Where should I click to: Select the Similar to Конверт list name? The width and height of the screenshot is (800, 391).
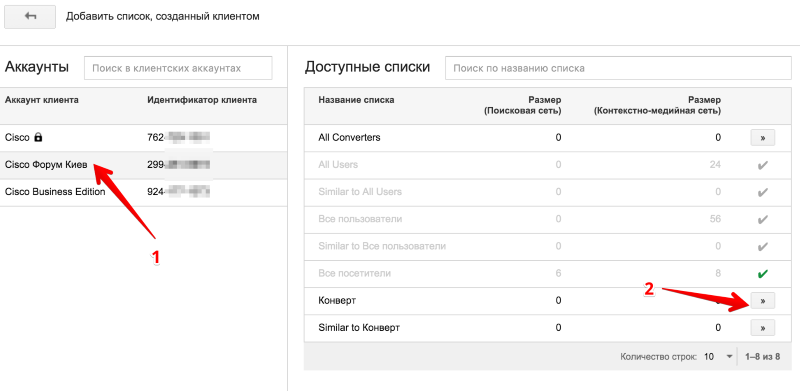(x=359, y=328)
